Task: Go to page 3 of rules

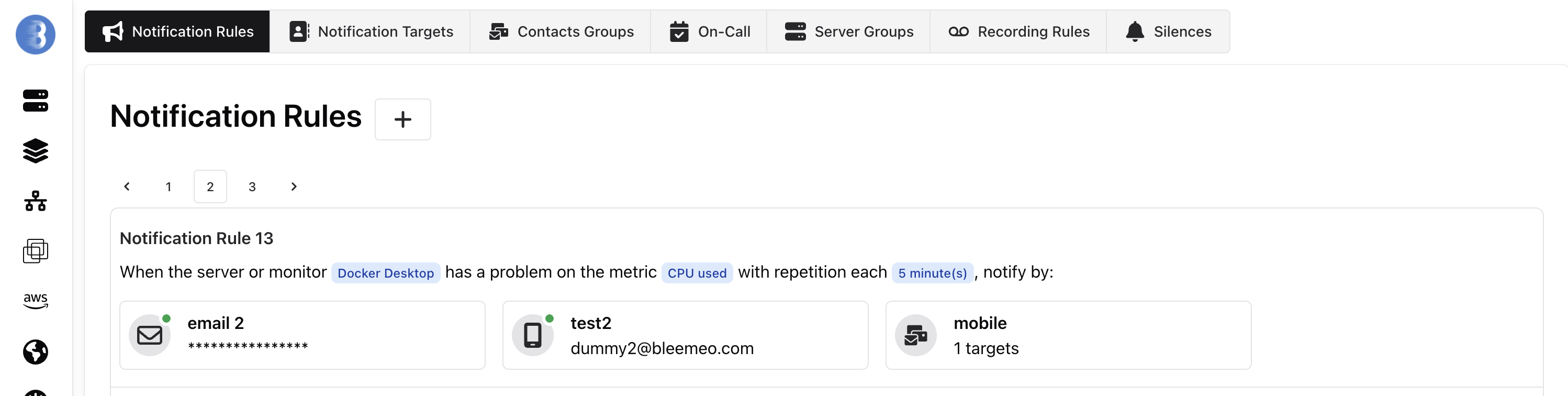Action: [252, 186]
